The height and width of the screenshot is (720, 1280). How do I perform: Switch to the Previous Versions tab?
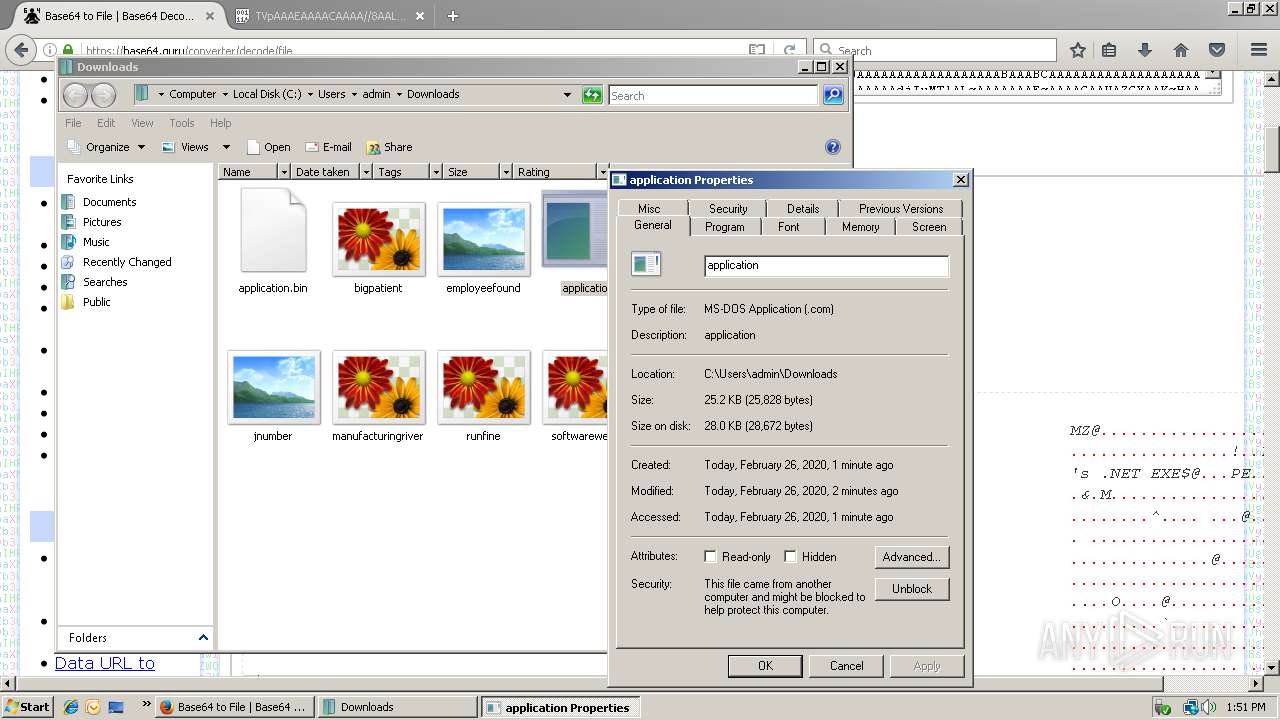[x=901, y=208]
